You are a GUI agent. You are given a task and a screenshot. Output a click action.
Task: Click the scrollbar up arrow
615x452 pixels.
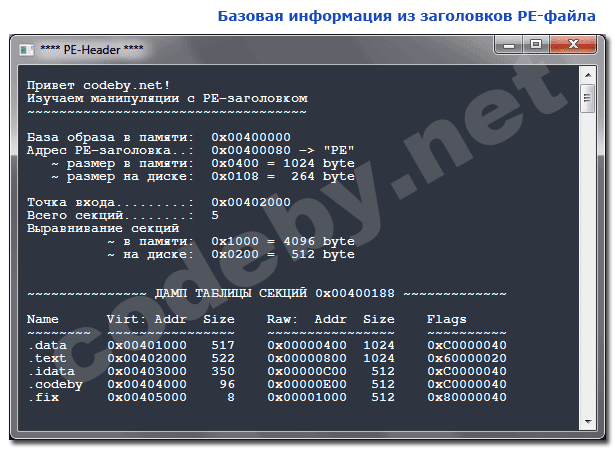pos(588,75)
